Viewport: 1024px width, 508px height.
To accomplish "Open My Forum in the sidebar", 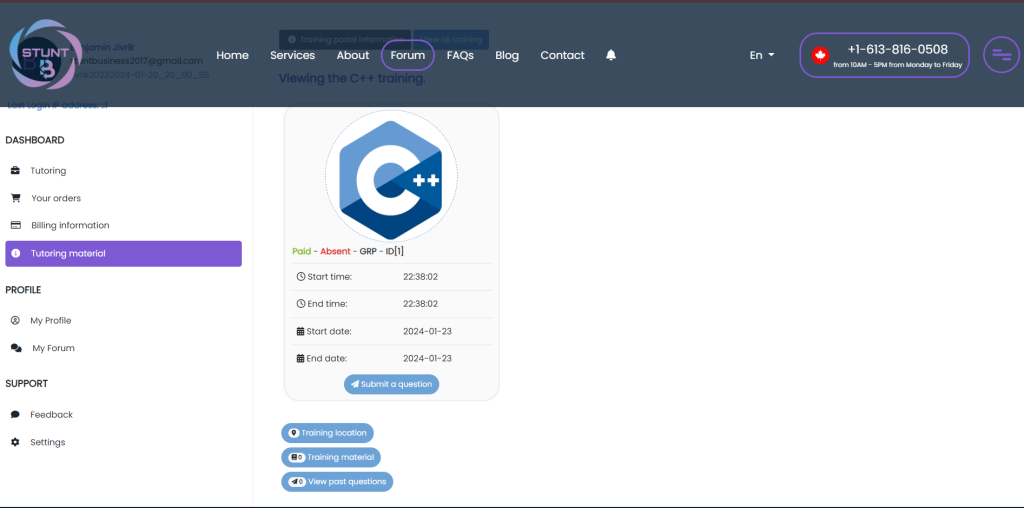I will (x=123, y=348).
